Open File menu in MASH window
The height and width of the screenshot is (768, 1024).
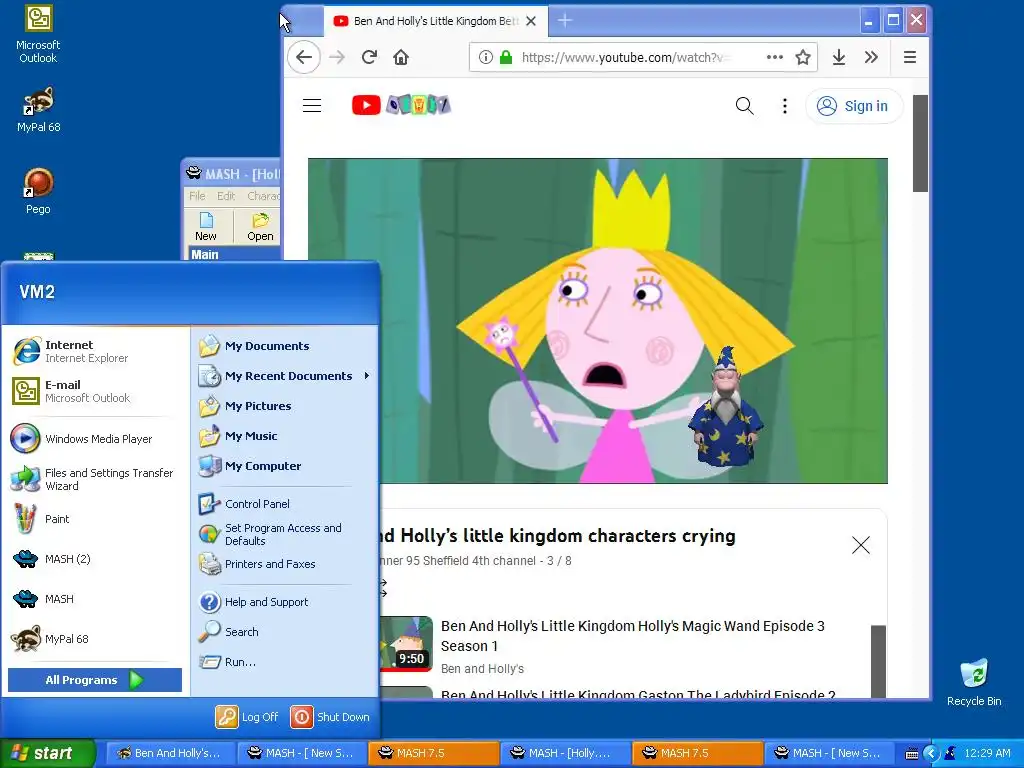click(x=197, y=196)
